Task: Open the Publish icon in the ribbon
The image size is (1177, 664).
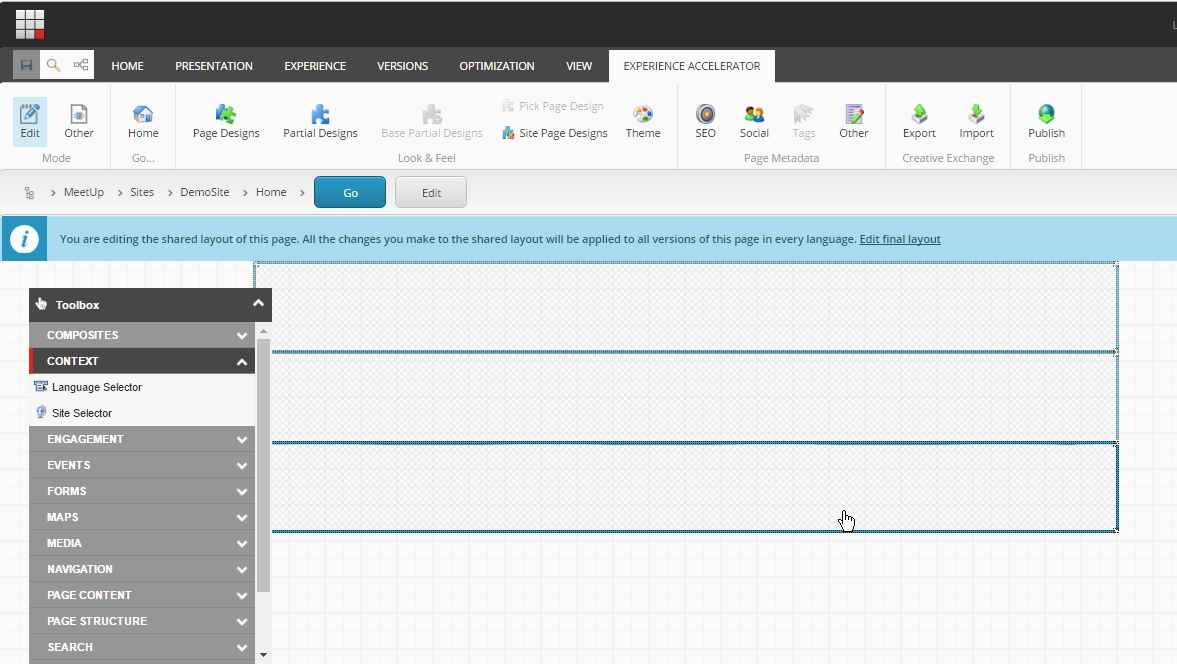Action: 1046,120
